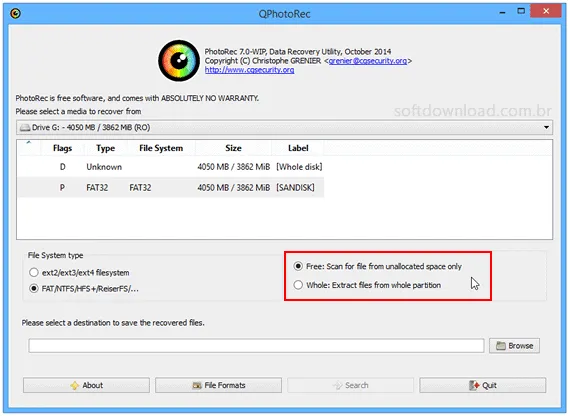
Task: Open the Drive G: media dropdown
Action: click(x=284, y=128)
